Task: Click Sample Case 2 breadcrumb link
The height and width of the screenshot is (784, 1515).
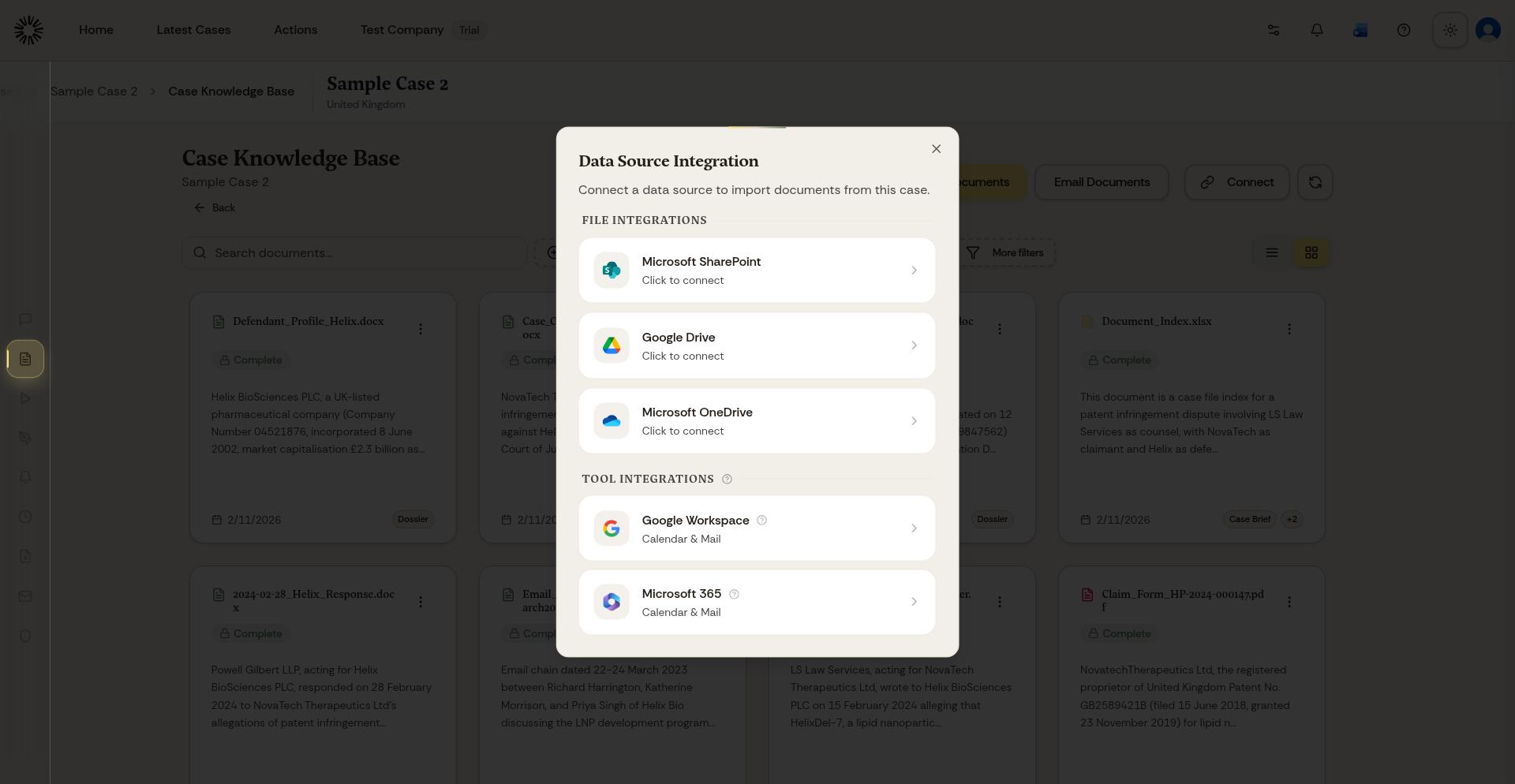Action: [94, 91]
